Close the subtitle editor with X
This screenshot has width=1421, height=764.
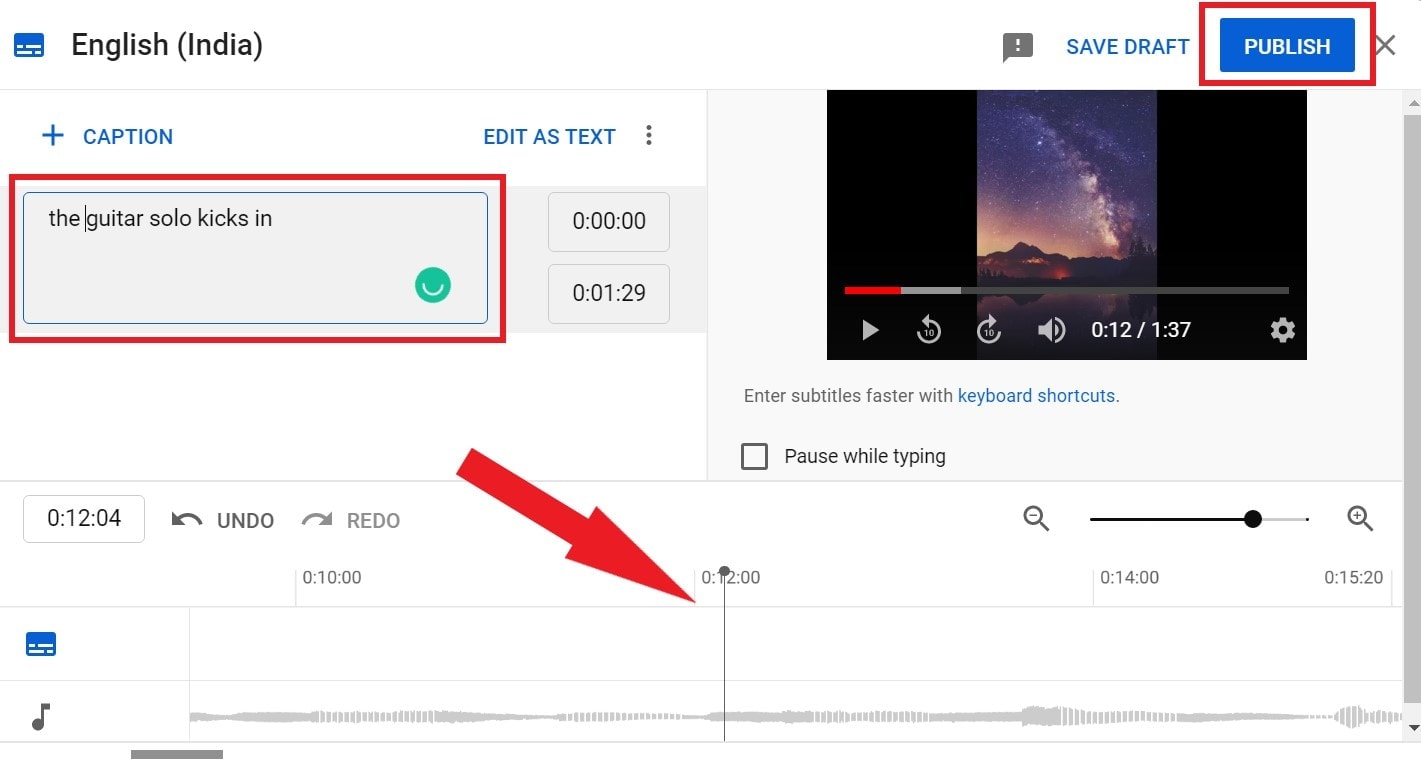pos(1385,45)
